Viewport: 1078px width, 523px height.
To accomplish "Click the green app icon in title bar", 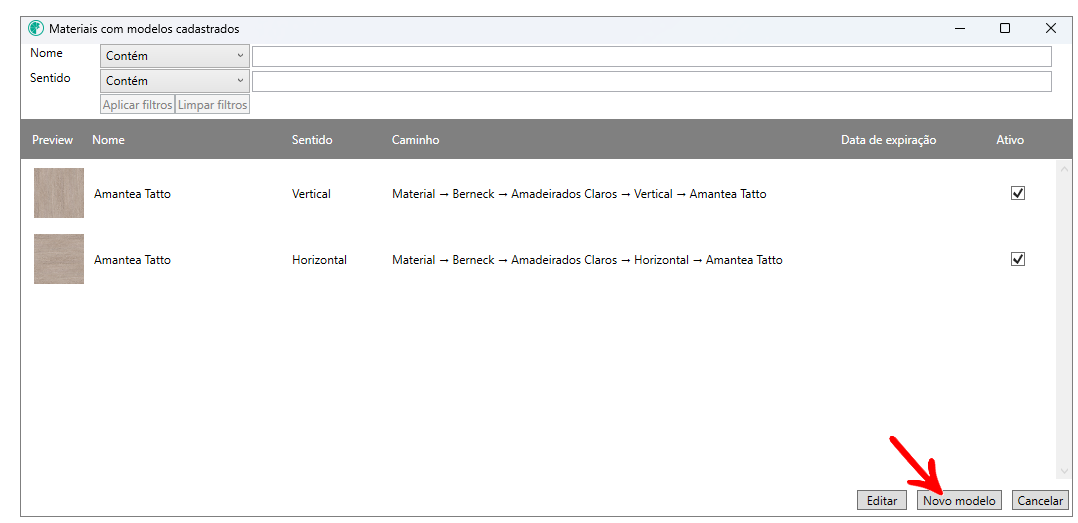I will click(x=36, y=29).
